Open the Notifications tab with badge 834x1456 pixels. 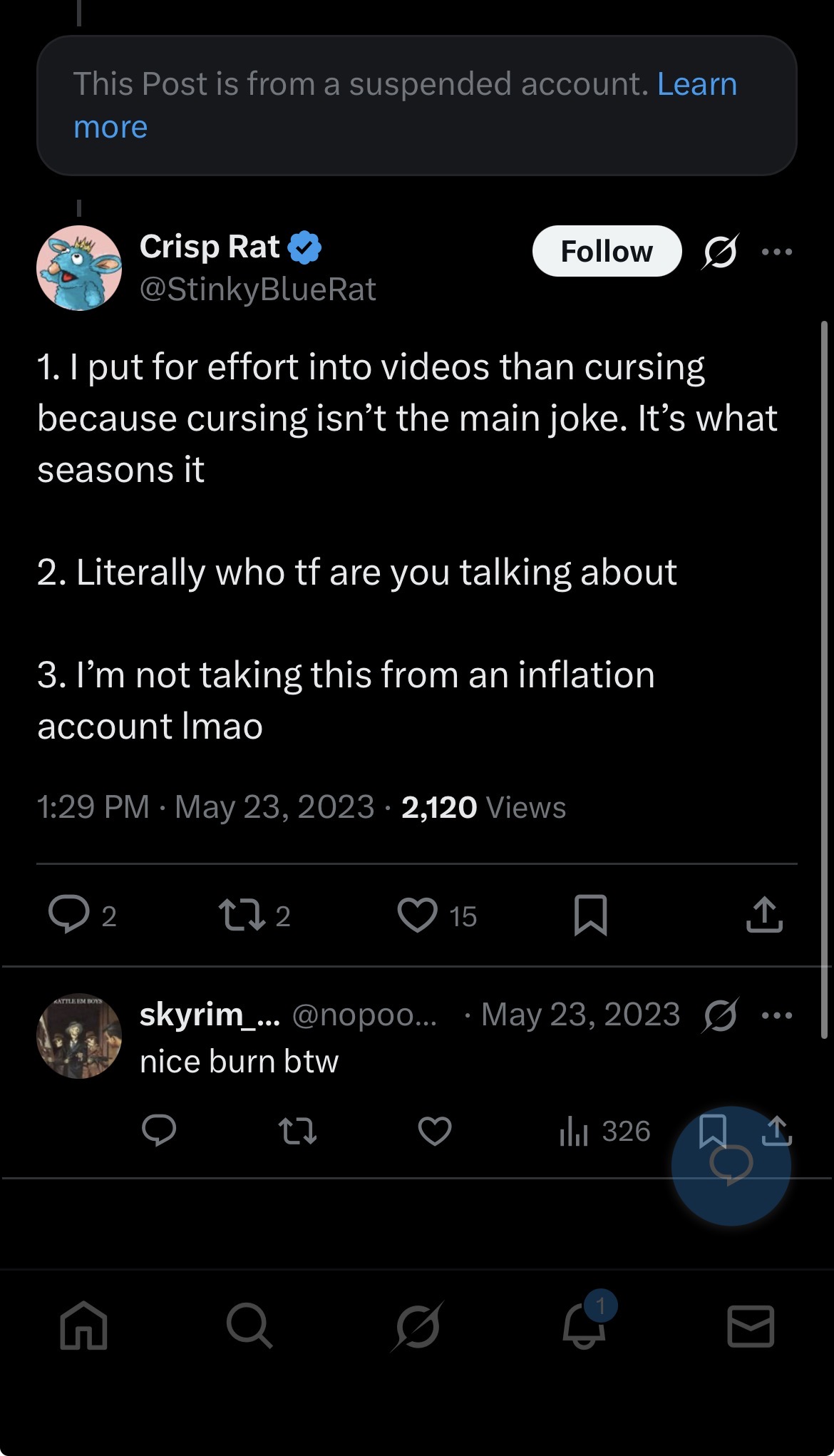click(585, 1326)
